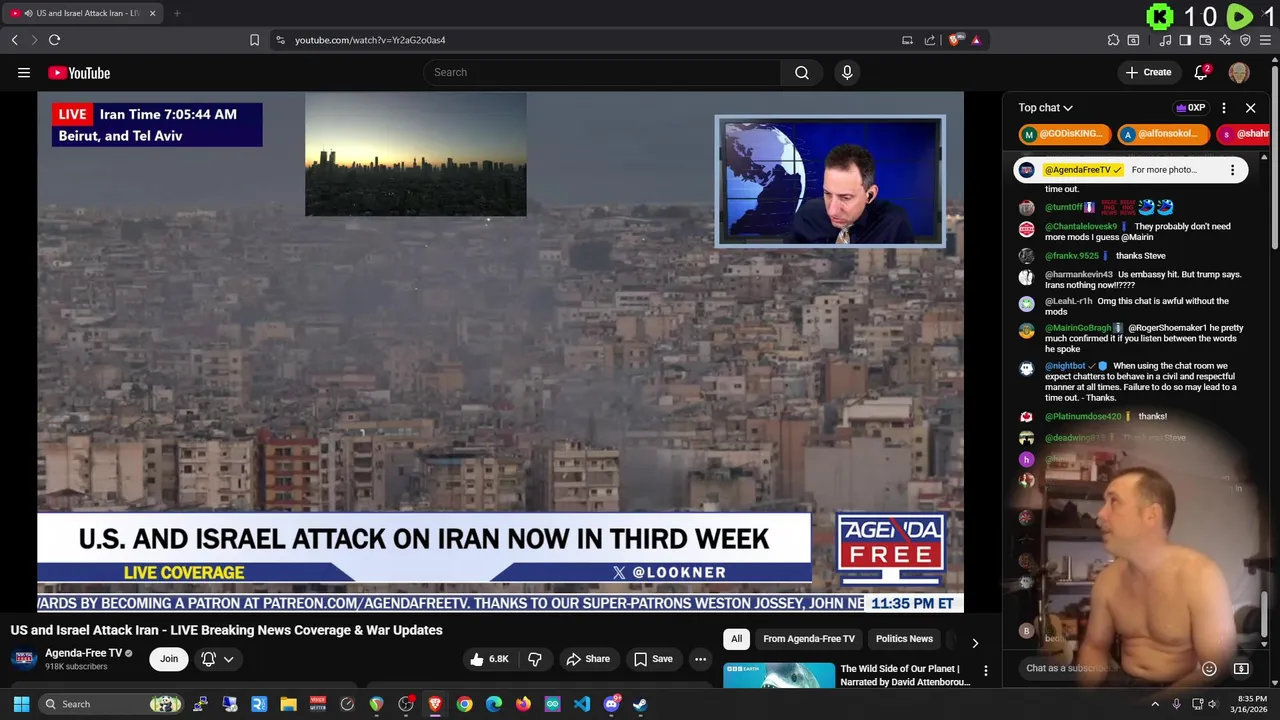Go to the YouTube home logo
The image size is (1280, 720).
click(x=79, y=72)
